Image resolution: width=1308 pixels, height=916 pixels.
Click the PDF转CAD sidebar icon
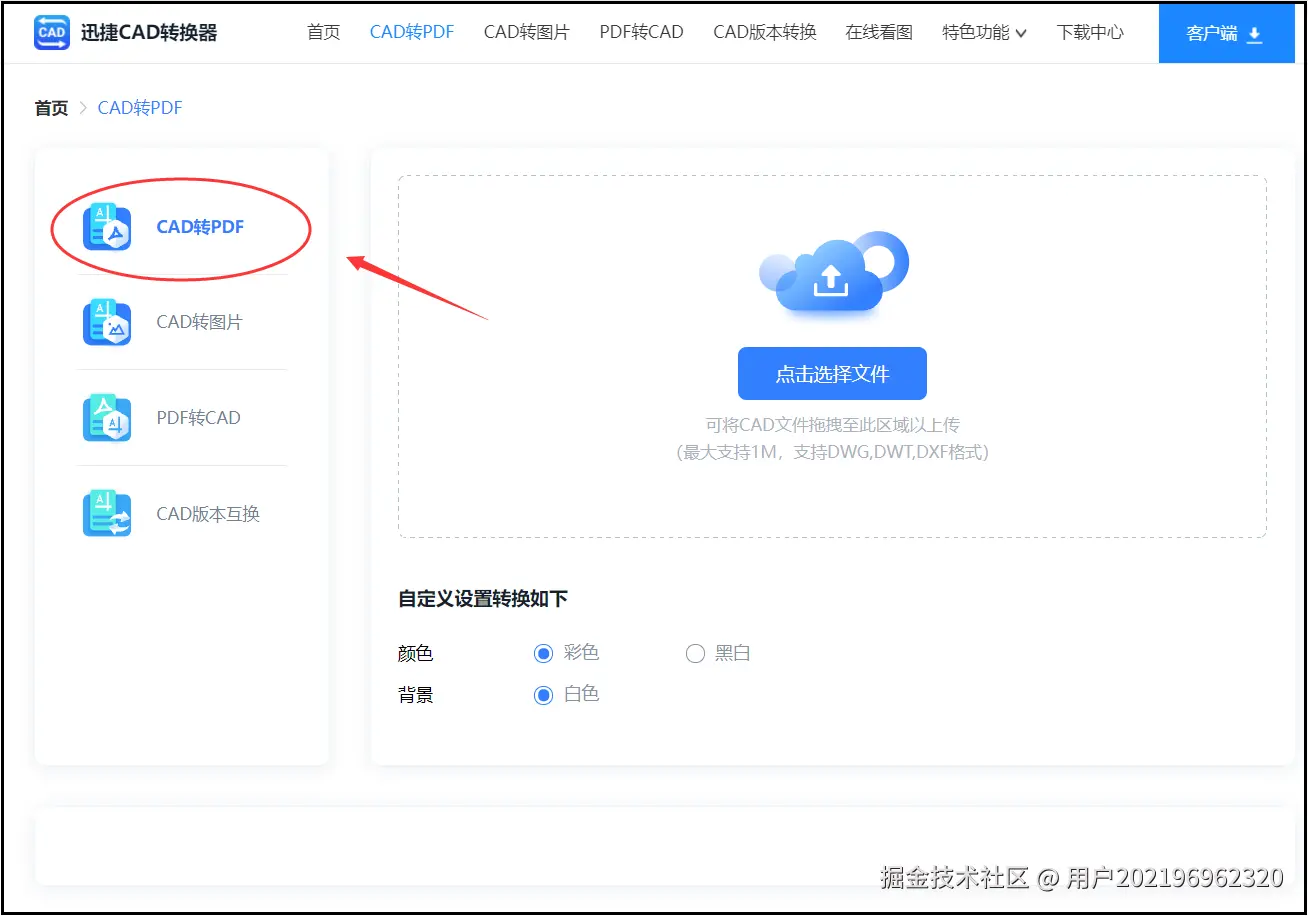point(107,418)
